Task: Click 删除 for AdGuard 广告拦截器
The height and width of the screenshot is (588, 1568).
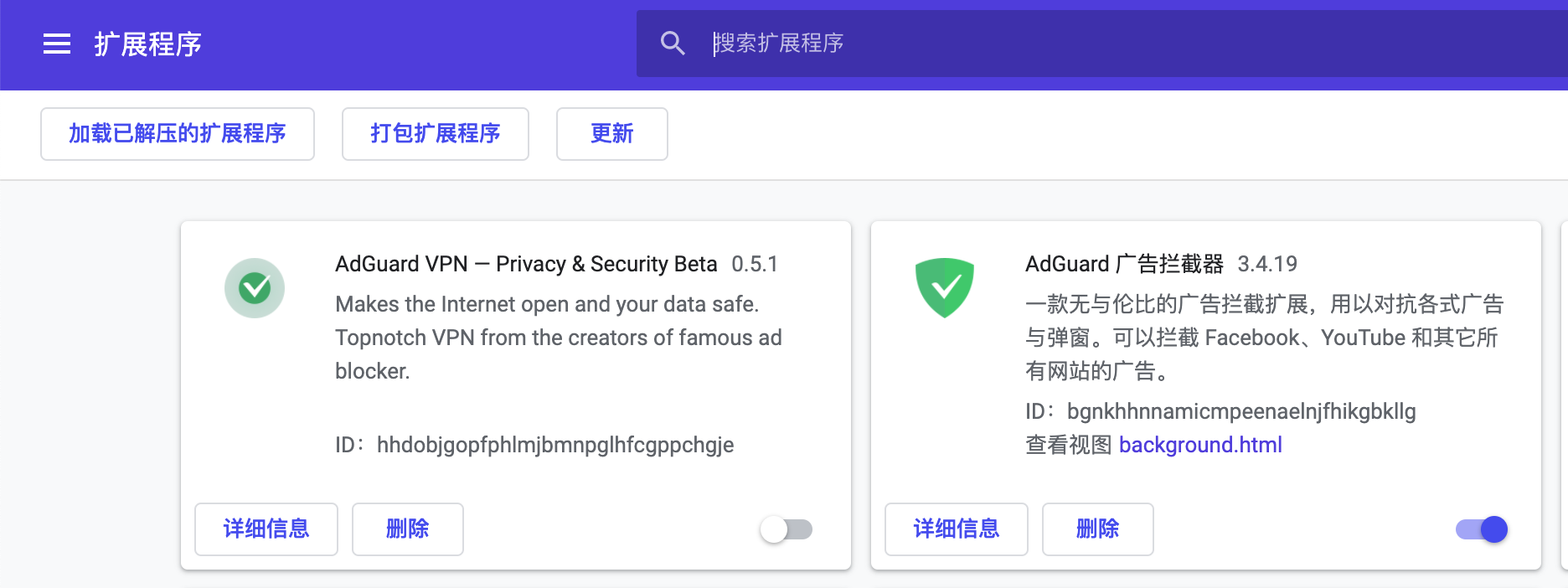Action: click(1098, 529)
